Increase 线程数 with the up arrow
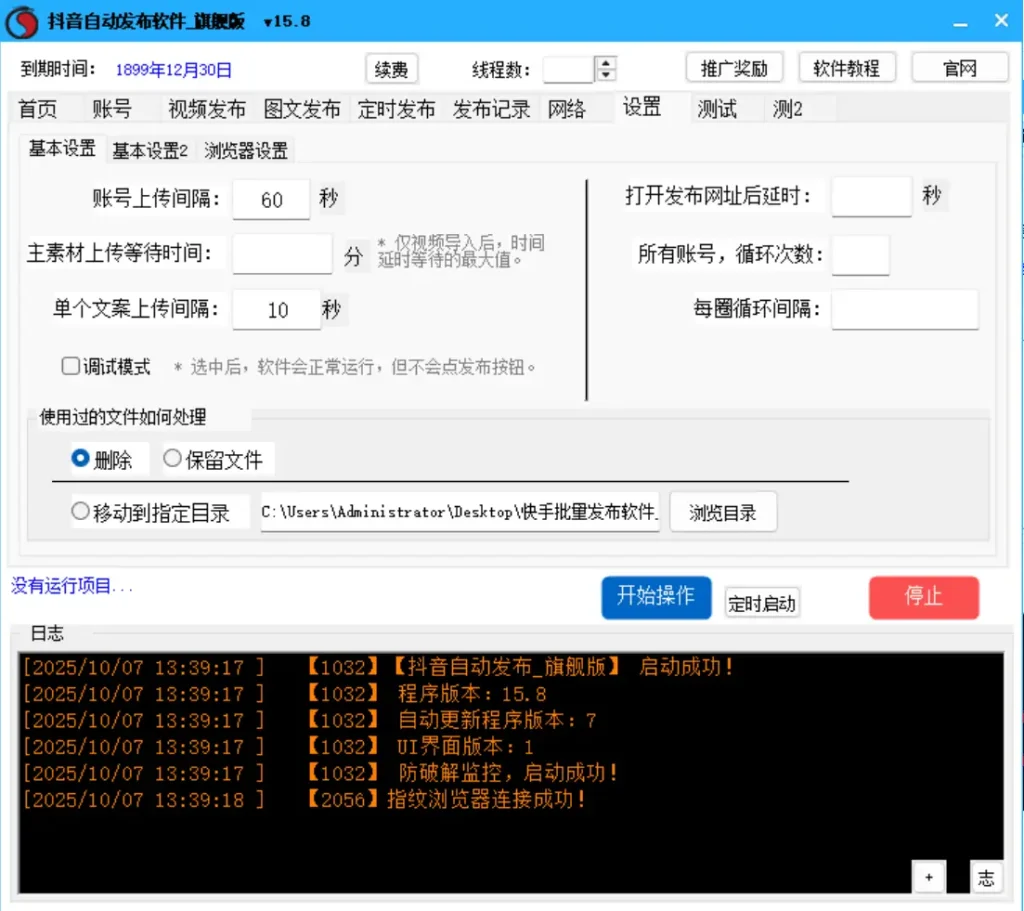This screenshot has width=1024, height=911. click(605, 62)
